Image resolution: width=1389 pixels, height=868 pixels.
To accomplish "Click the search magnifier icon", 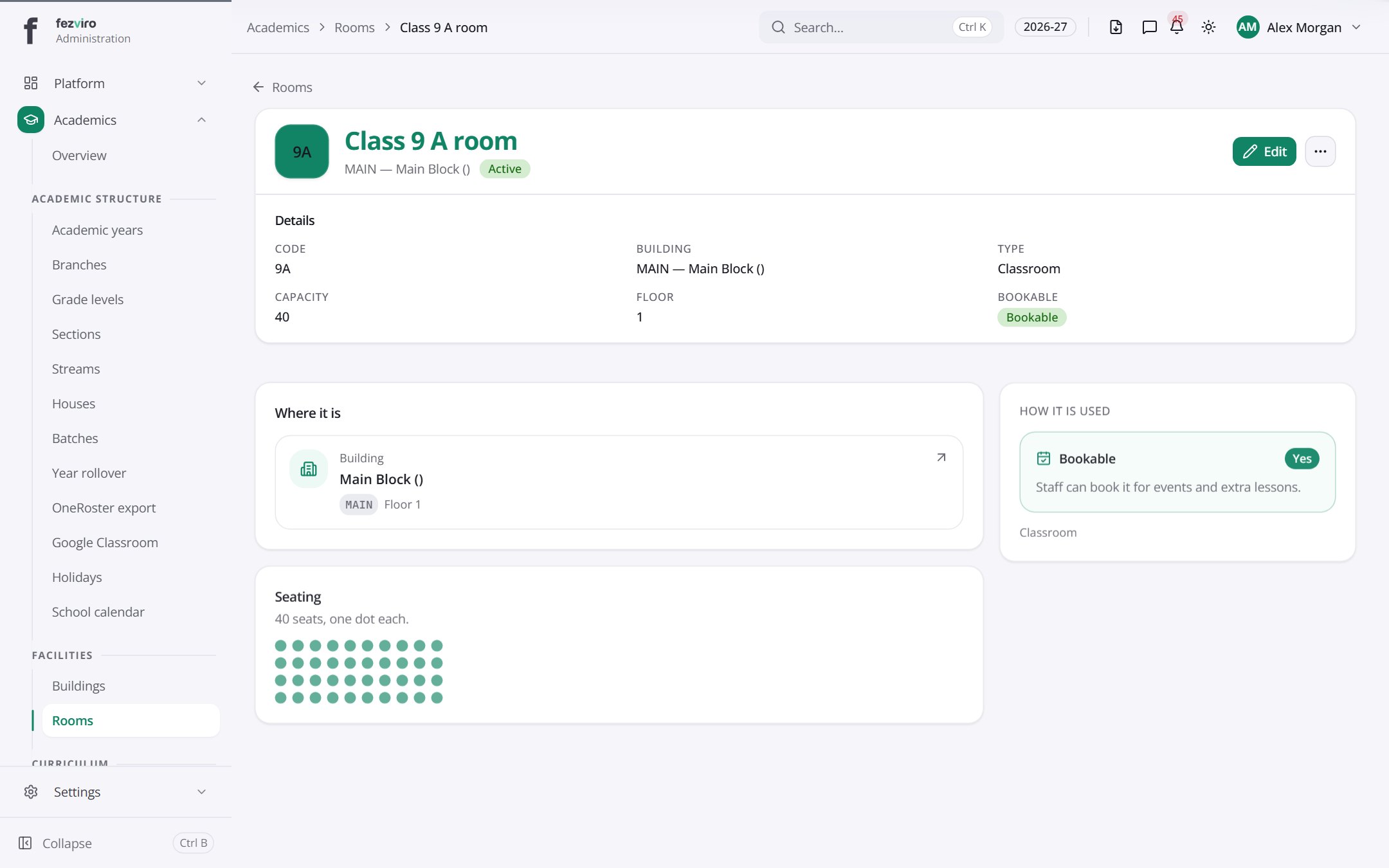I will pos(778,27).
